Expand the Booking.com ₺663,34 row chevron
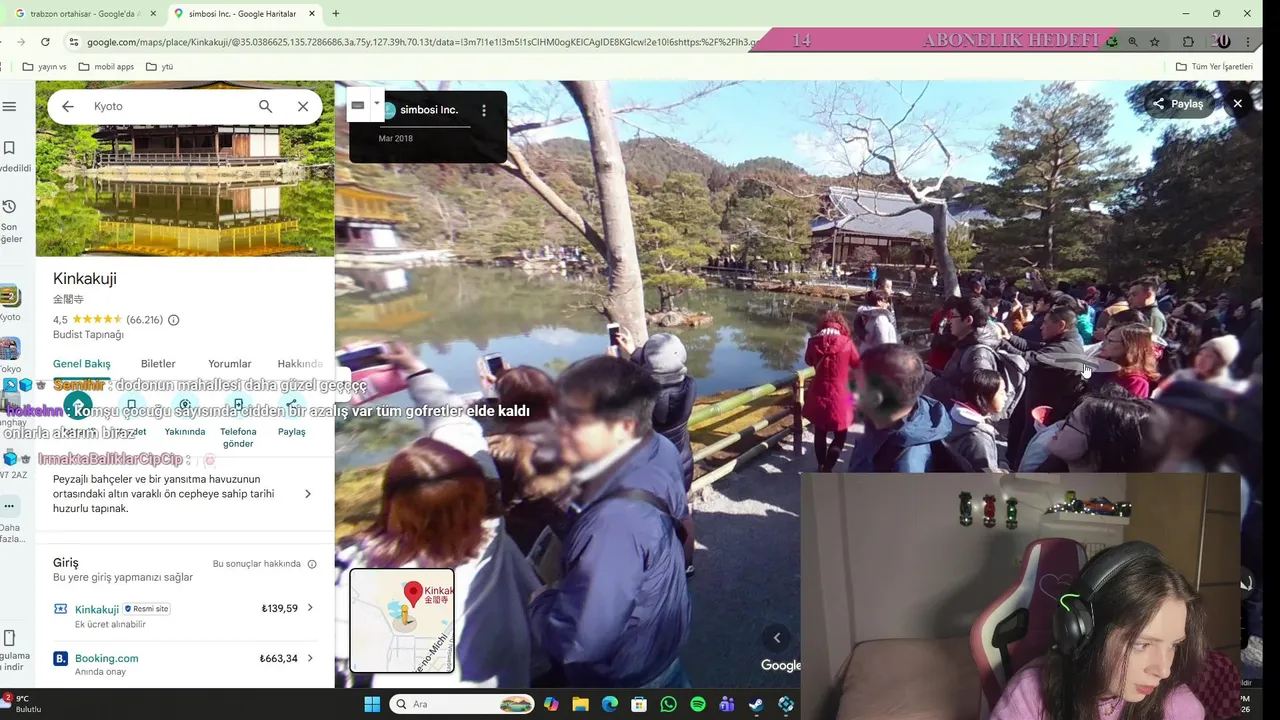Screen dimensions: 1280x720 310,658
